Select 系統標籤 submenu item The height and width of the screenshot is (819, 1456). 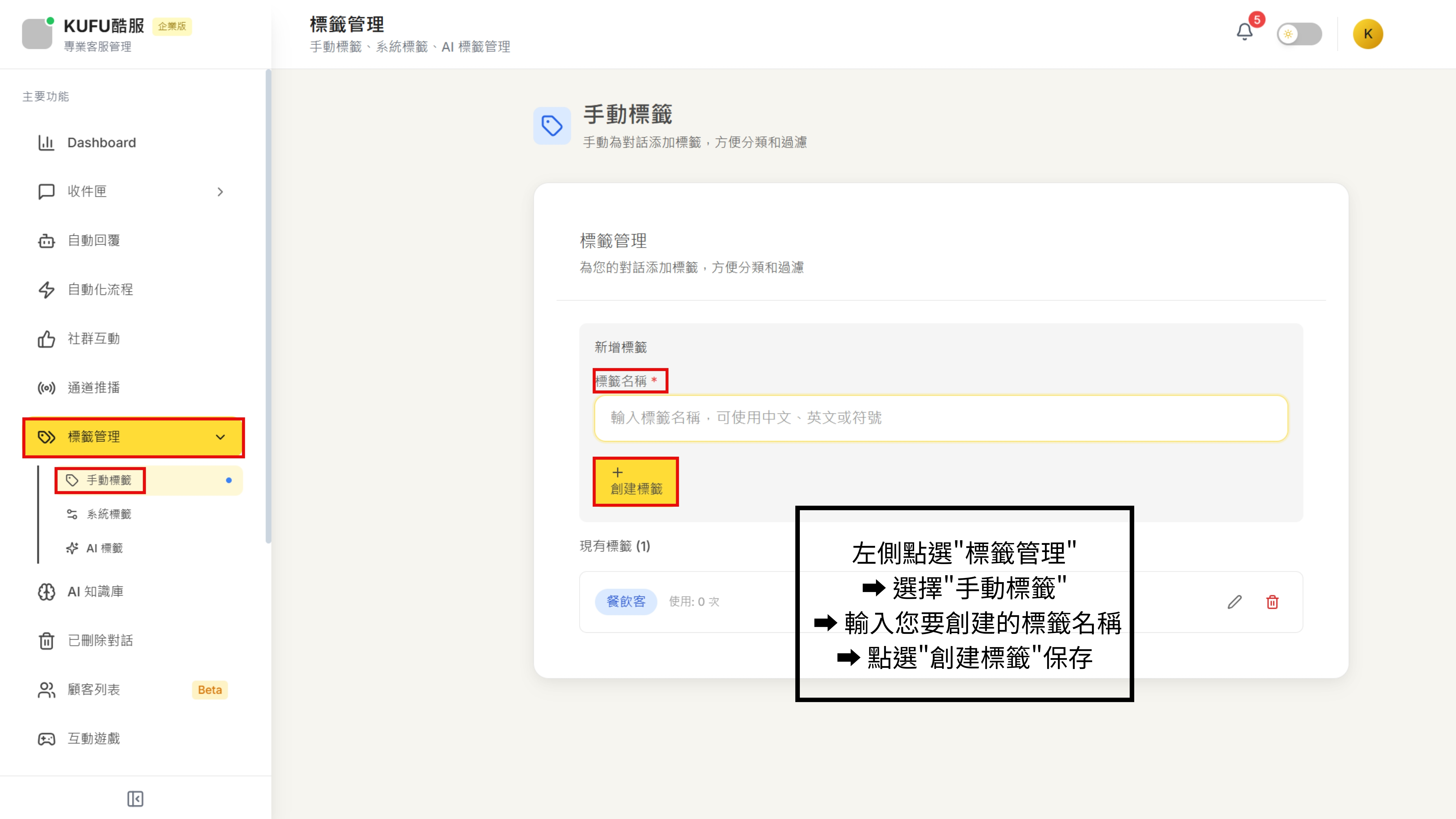108,514
